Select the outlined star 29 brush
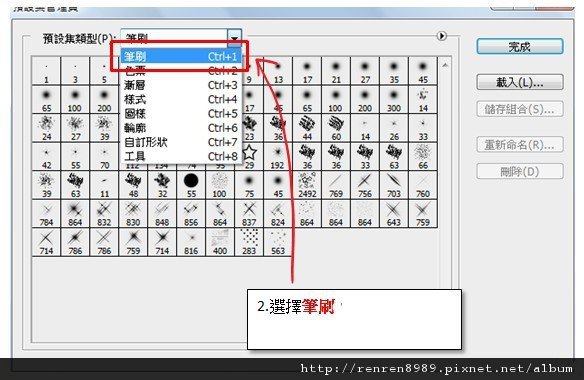 point(249,157)
